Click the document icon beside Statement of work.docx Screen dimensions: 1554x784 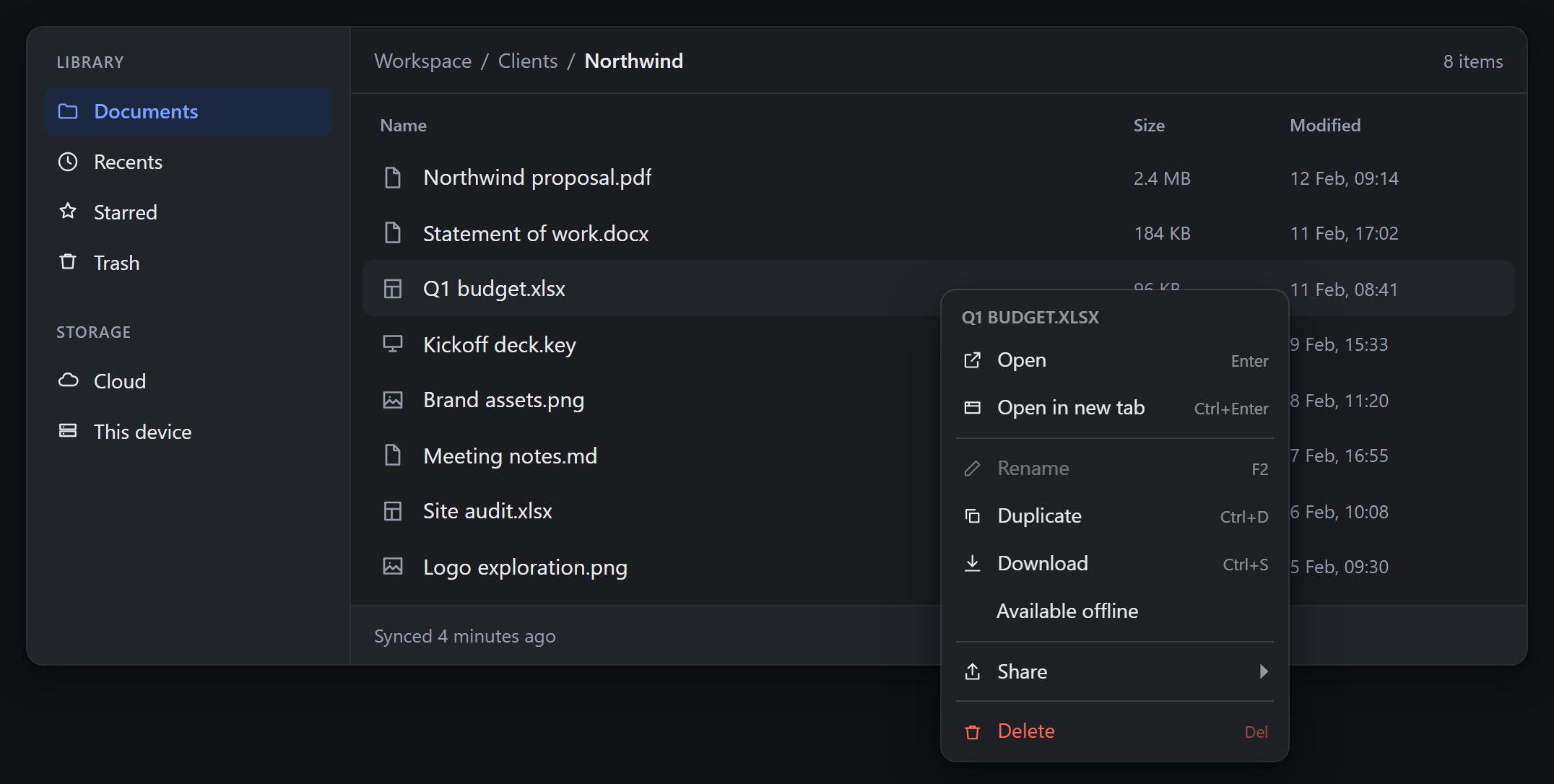point(393,233)
